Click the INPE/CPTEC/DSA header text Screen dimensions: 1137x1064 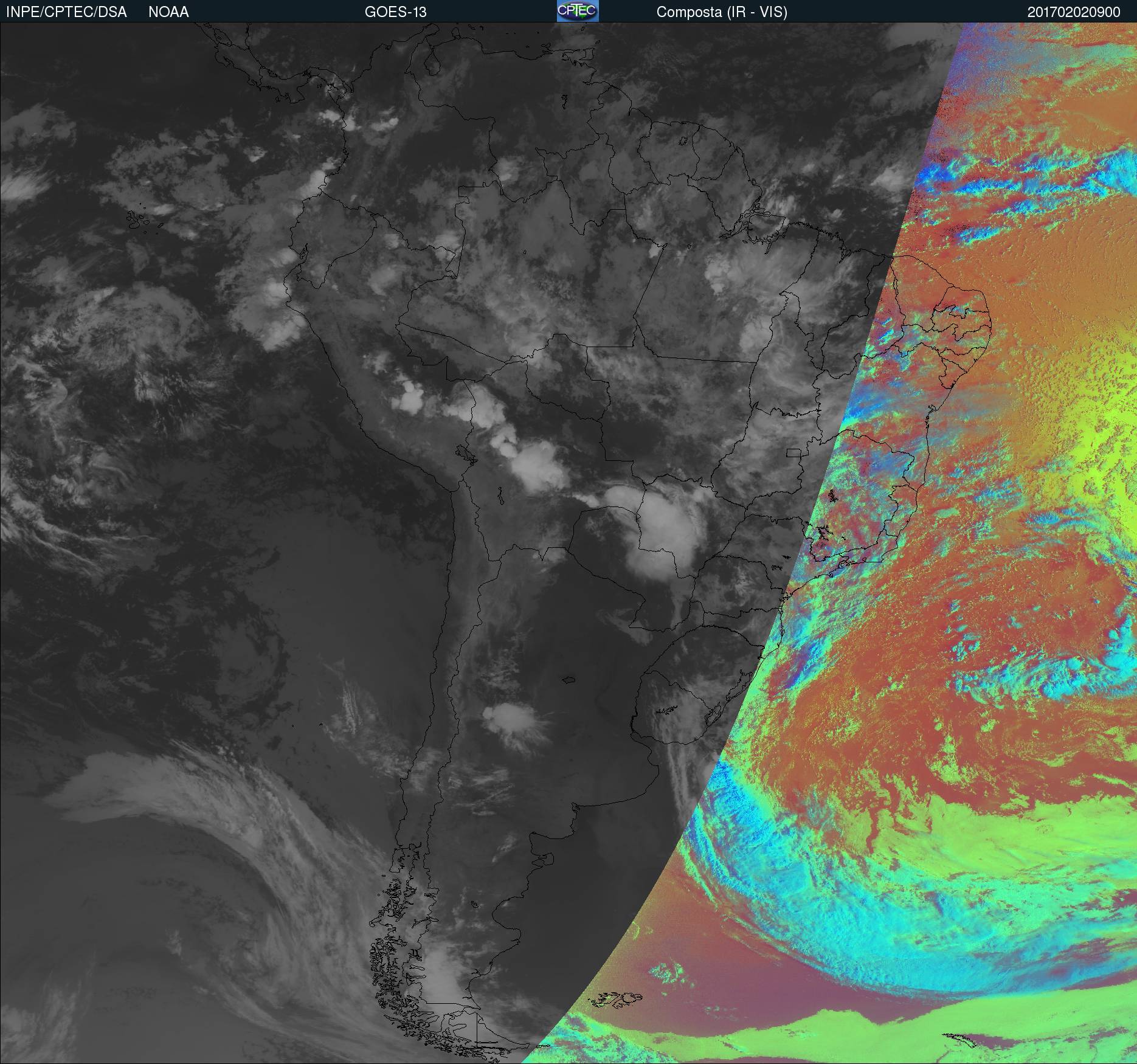[x=66, y=12]
